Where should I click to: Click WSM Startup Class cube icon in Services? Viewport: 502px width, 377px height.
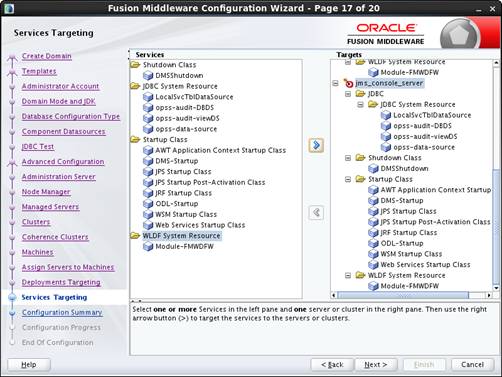(148, 214)
